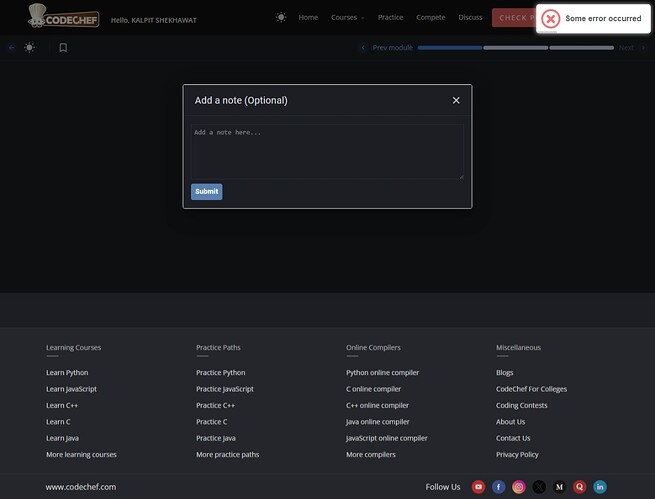Open the Compete menu item
The image size is (655, 499).
point(431,18)
